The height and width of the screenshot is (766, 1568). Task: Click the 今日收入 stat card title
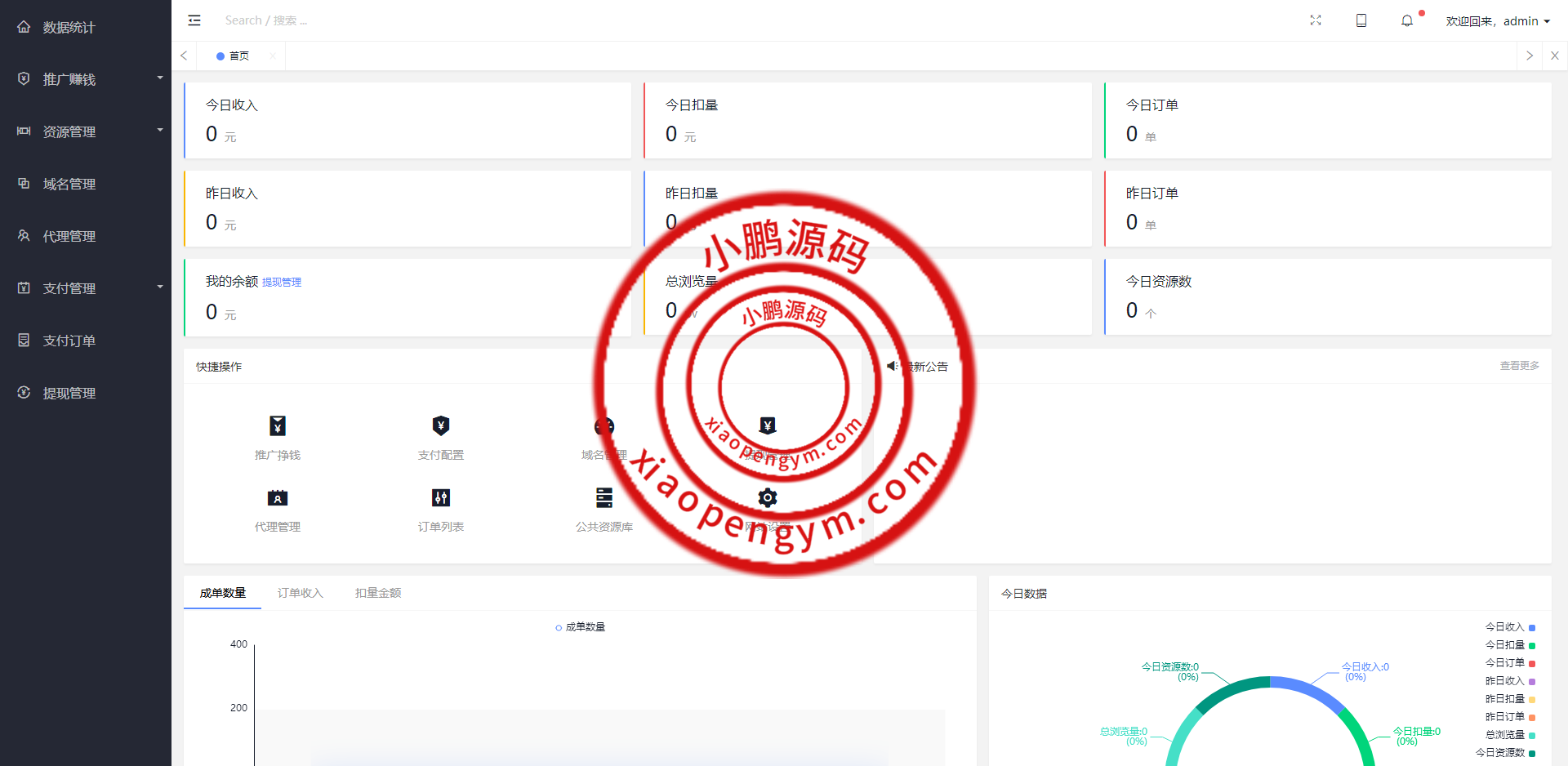(232, 105)
